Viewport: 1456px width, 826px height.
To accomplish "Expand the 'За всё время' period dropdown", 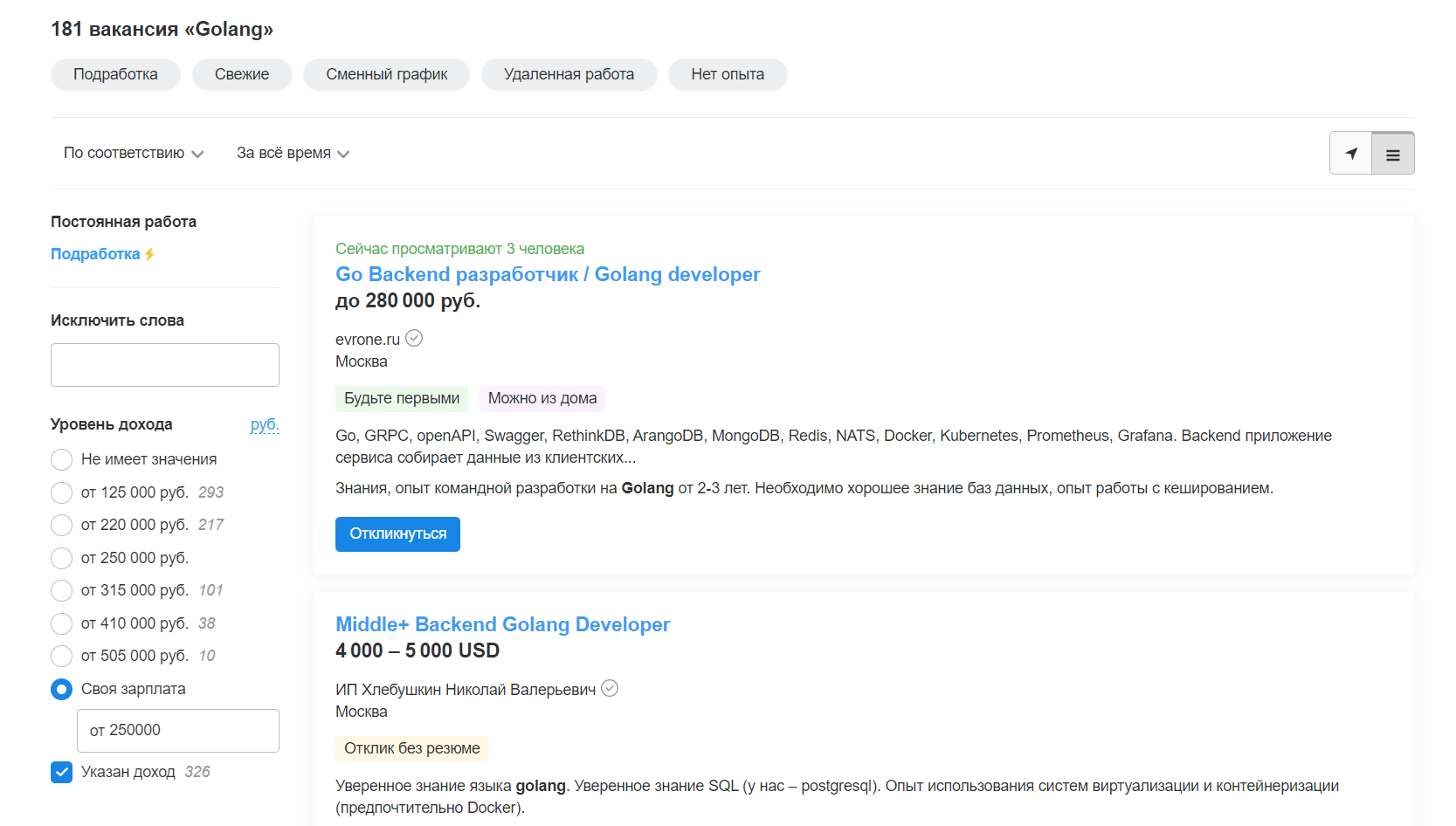I will 293,154.
